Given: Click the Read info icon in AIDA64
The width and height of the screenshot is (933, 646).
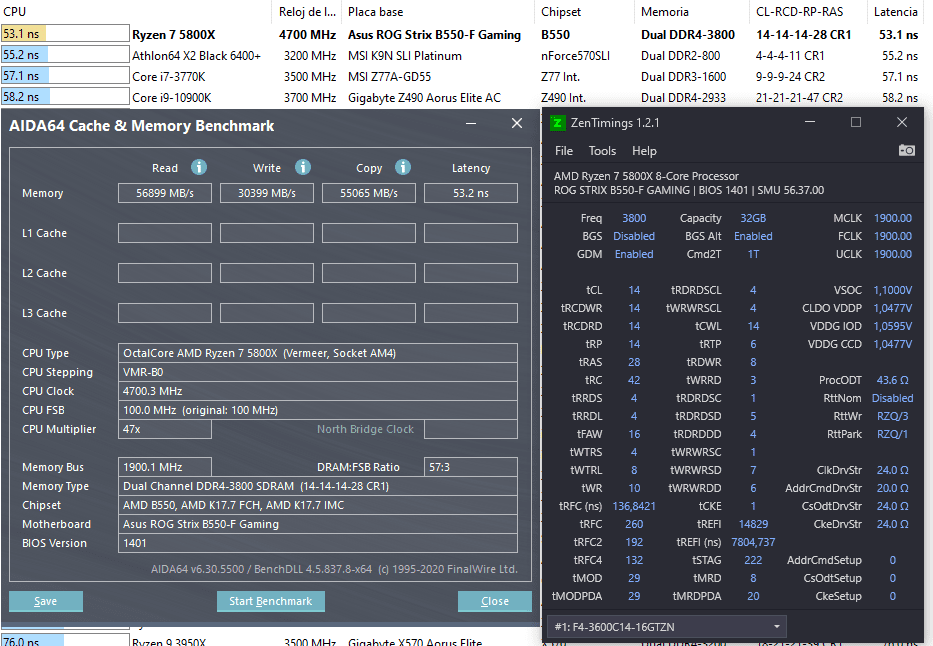Looking at the screenshot, I should (199, 167).
